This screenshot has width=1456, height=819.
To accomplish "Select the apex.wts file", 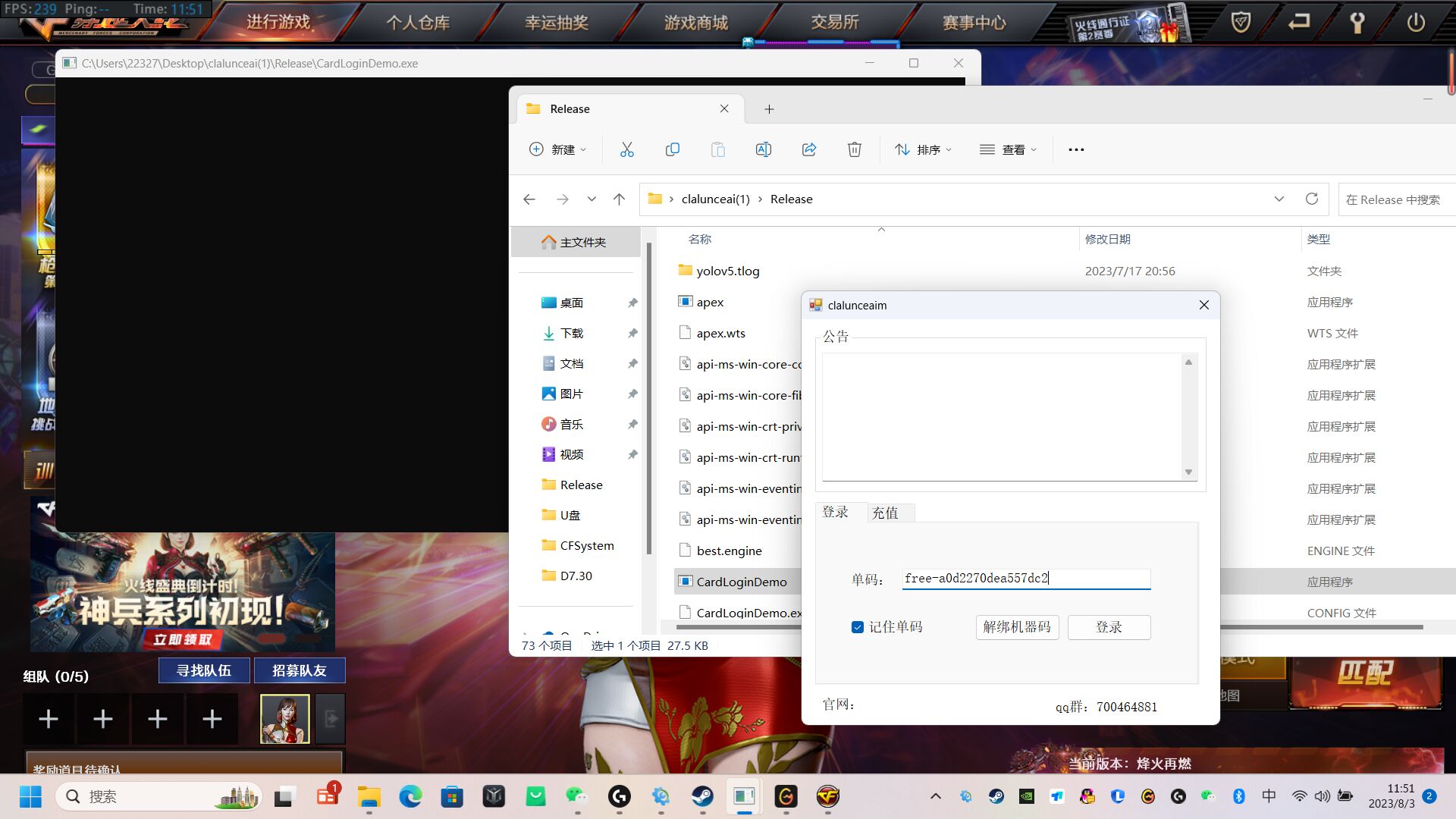I will point(720,333).
